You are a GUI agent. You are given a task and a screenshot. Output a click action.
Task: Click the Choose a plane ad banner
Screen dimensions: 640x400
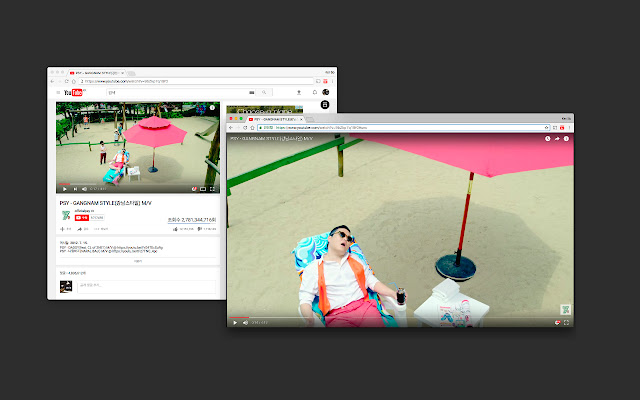click(x=264, y=109)
